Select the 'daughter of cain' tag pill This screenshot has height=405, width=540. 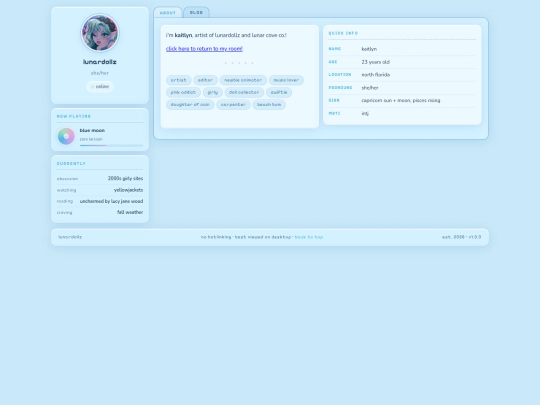(190, 105)
